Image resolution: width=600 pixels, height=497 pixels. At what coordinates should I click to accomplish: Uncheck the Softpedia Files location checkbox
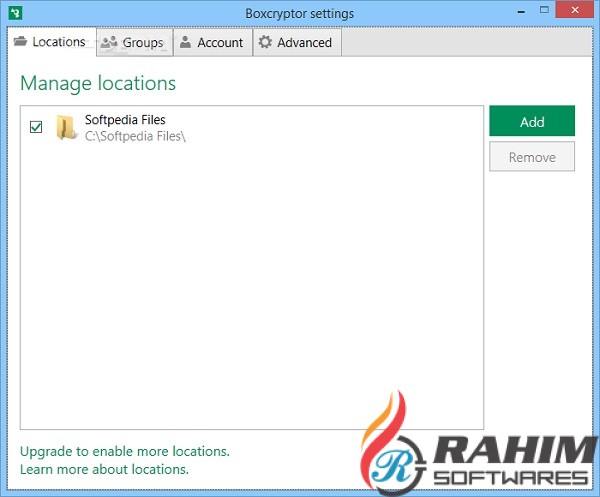point(36,127)
